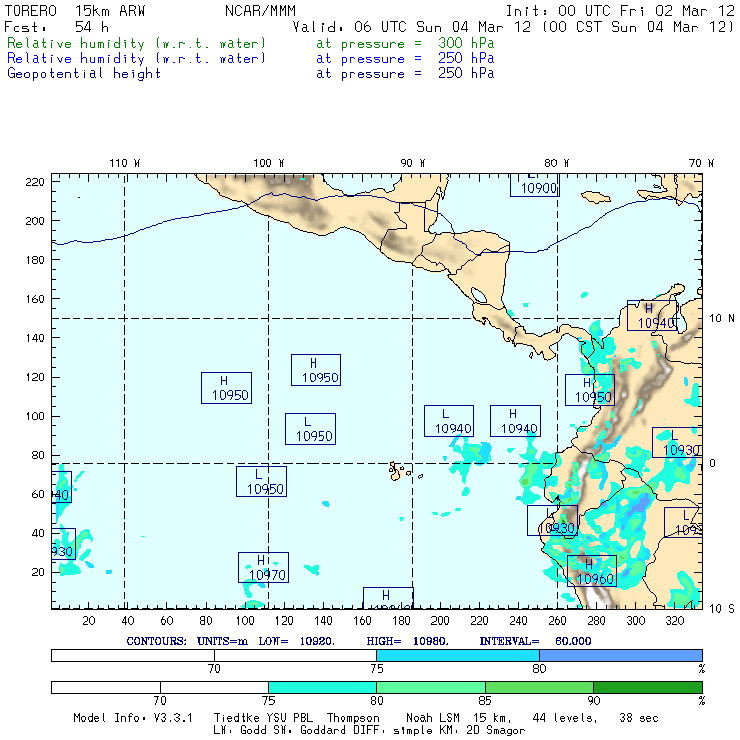This screenshot has height=740, width=740.
Task: Click the H 10970 high-pressure label
Action: tap(263, 567)
